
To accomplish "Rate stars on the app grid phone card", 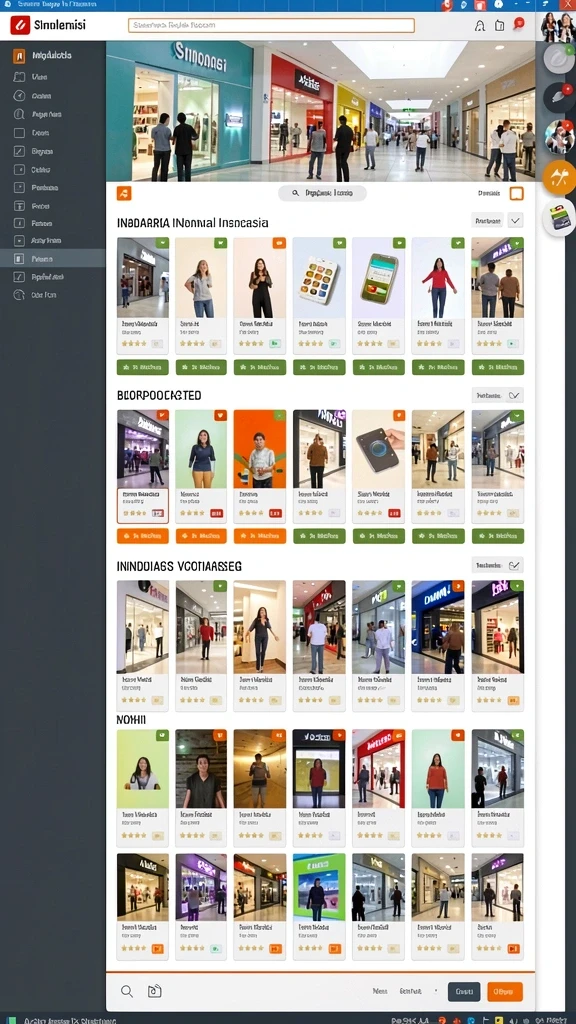I will click(311, 343).
